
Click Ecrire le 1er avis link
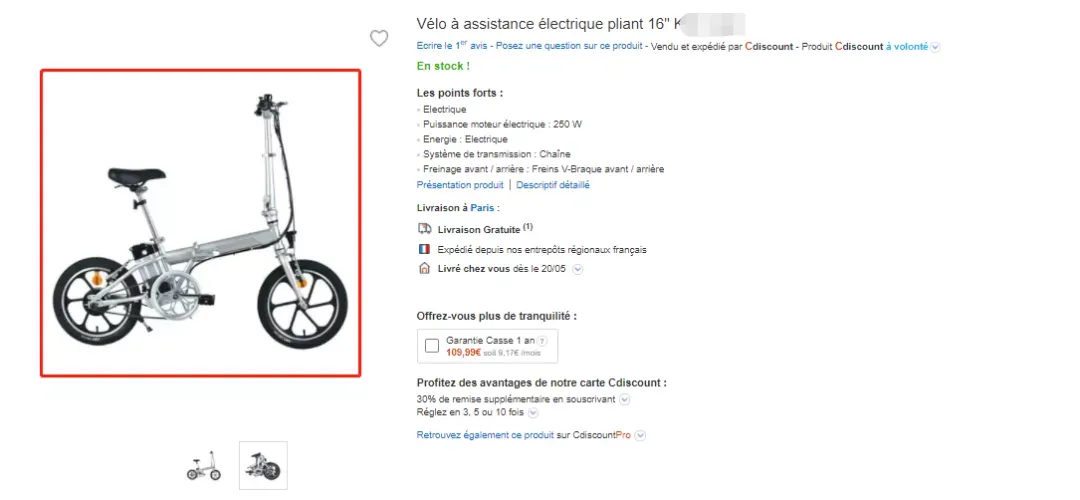tap(451, 46)
